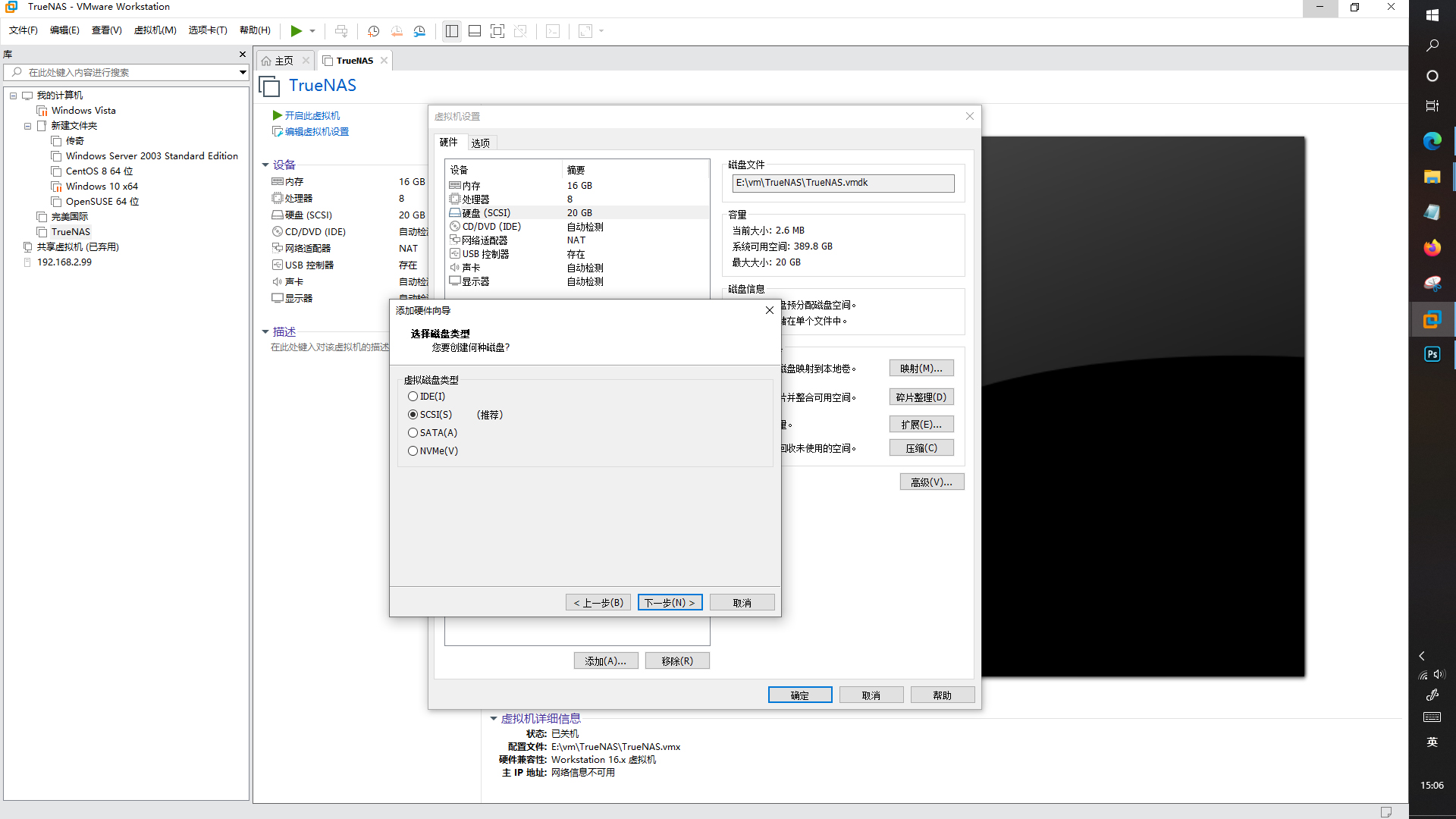Click the 开启此虚拟机 link

pos(312,116)
